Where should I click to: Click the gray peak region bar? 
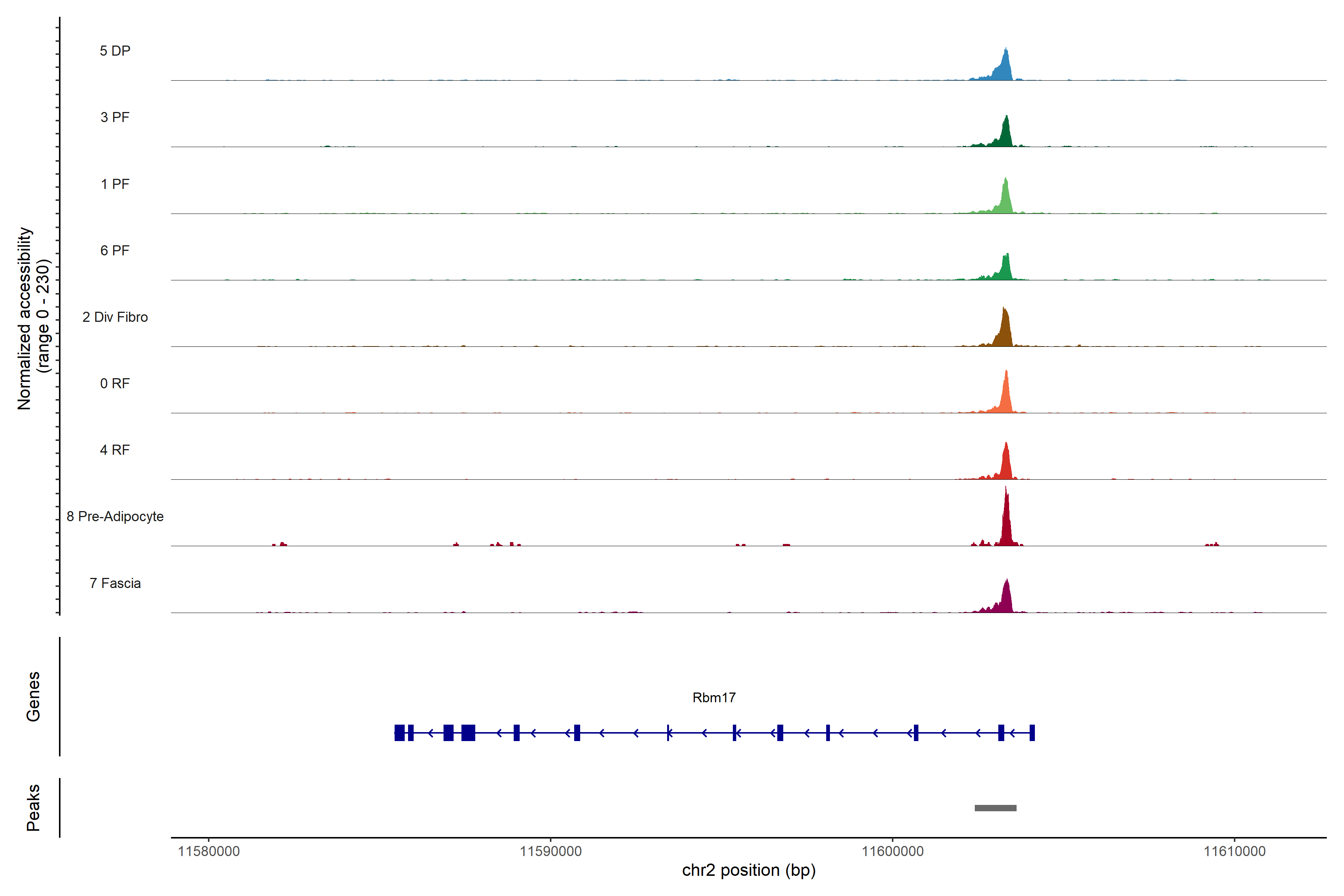pos(995,808)
